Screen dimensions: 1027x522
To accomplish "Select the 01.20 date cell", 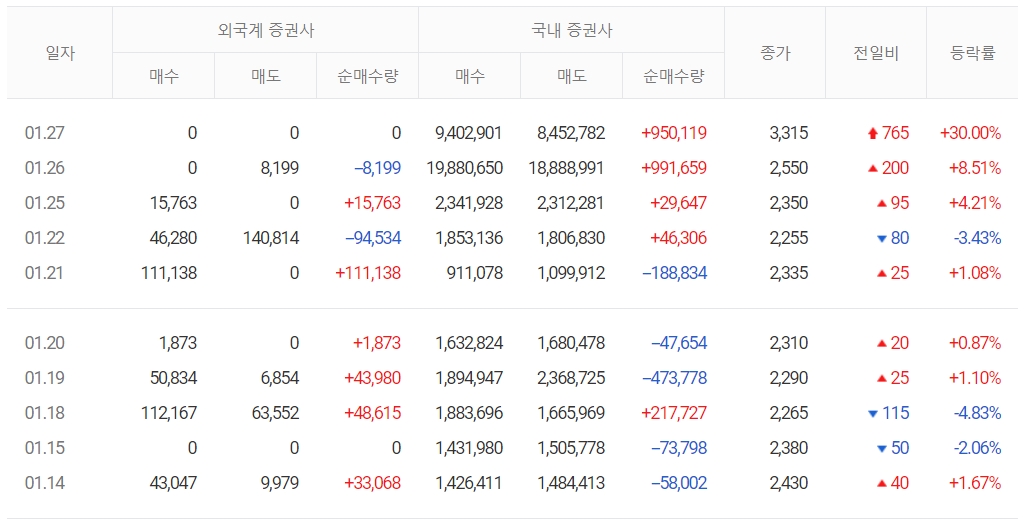I will coord(45,343).
